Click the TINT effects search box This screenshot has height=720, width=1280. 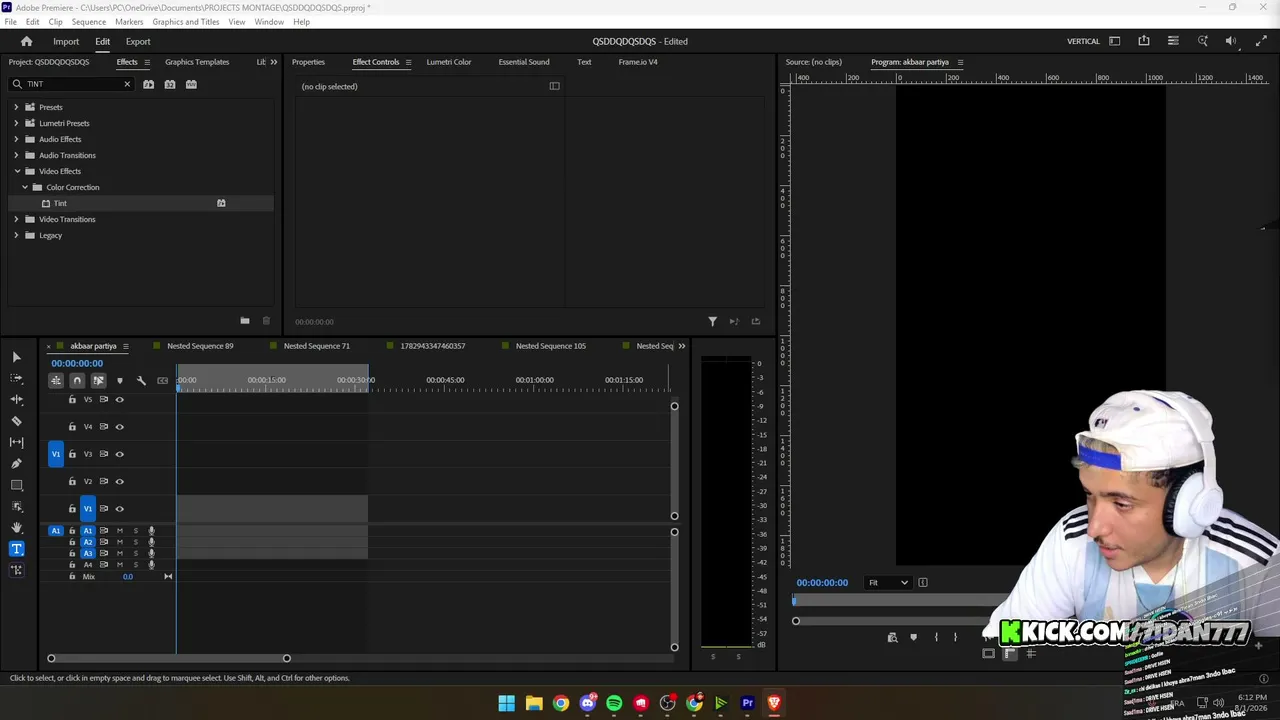pos(72,84)
